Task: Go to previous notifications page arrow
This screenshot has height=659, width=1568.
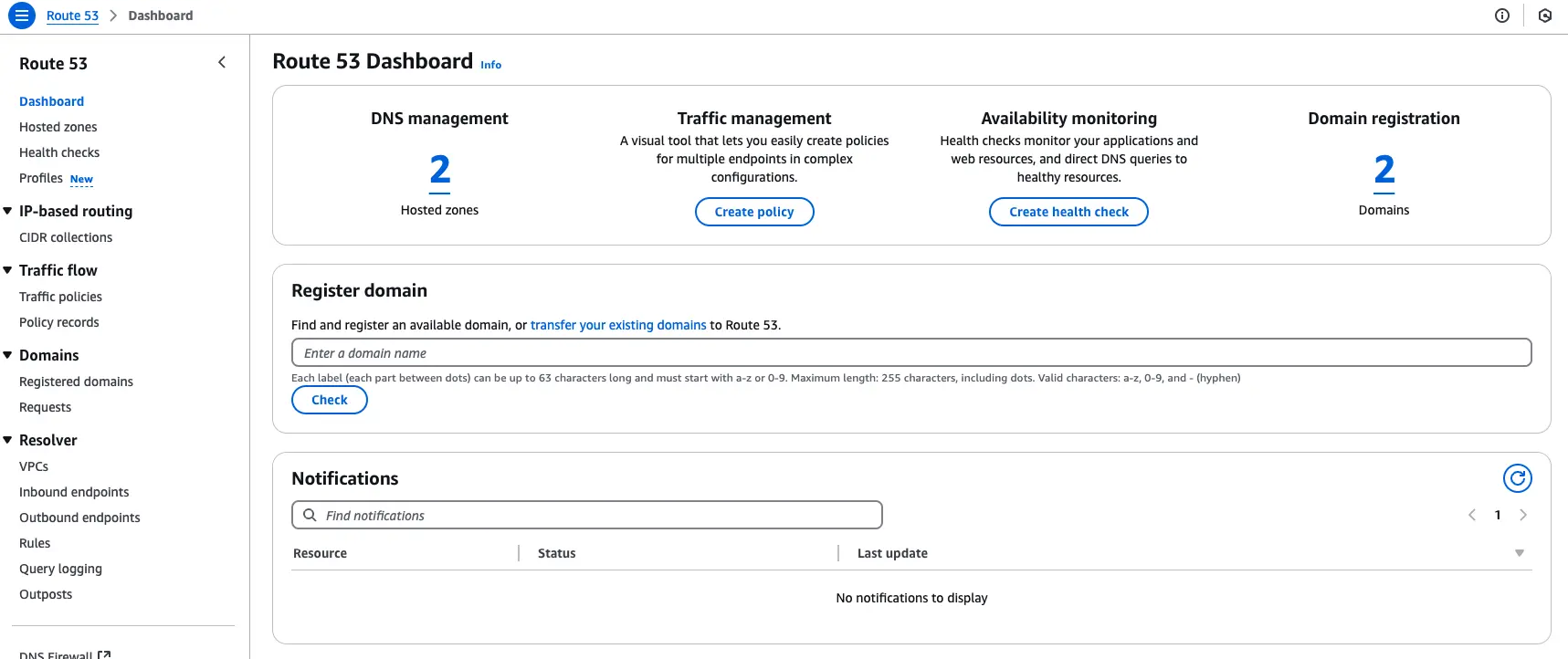Action: (x=1472, y=515)
